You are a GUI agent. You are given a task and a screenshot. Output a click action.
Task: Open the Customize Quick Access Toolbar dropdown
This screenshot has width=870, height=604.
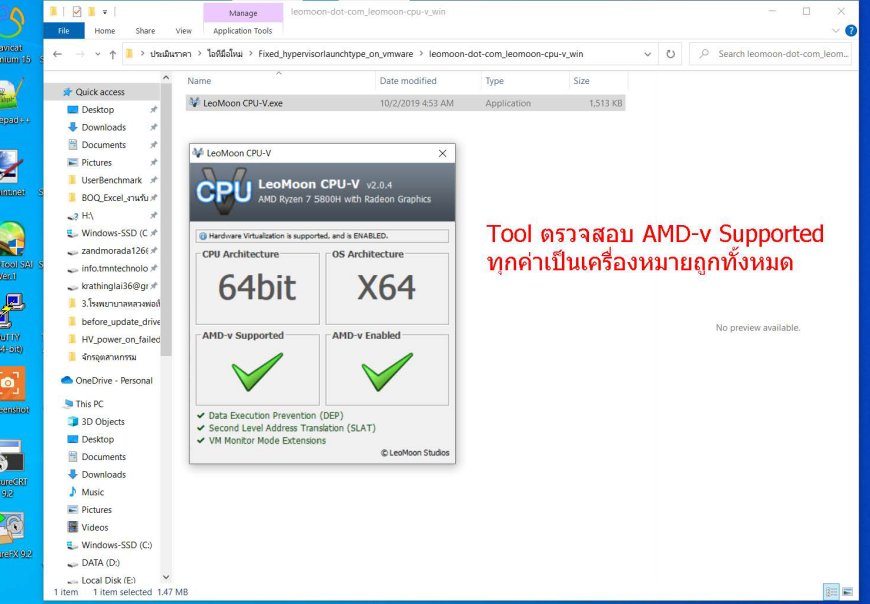pyautogui.click(x=104, y=12)
